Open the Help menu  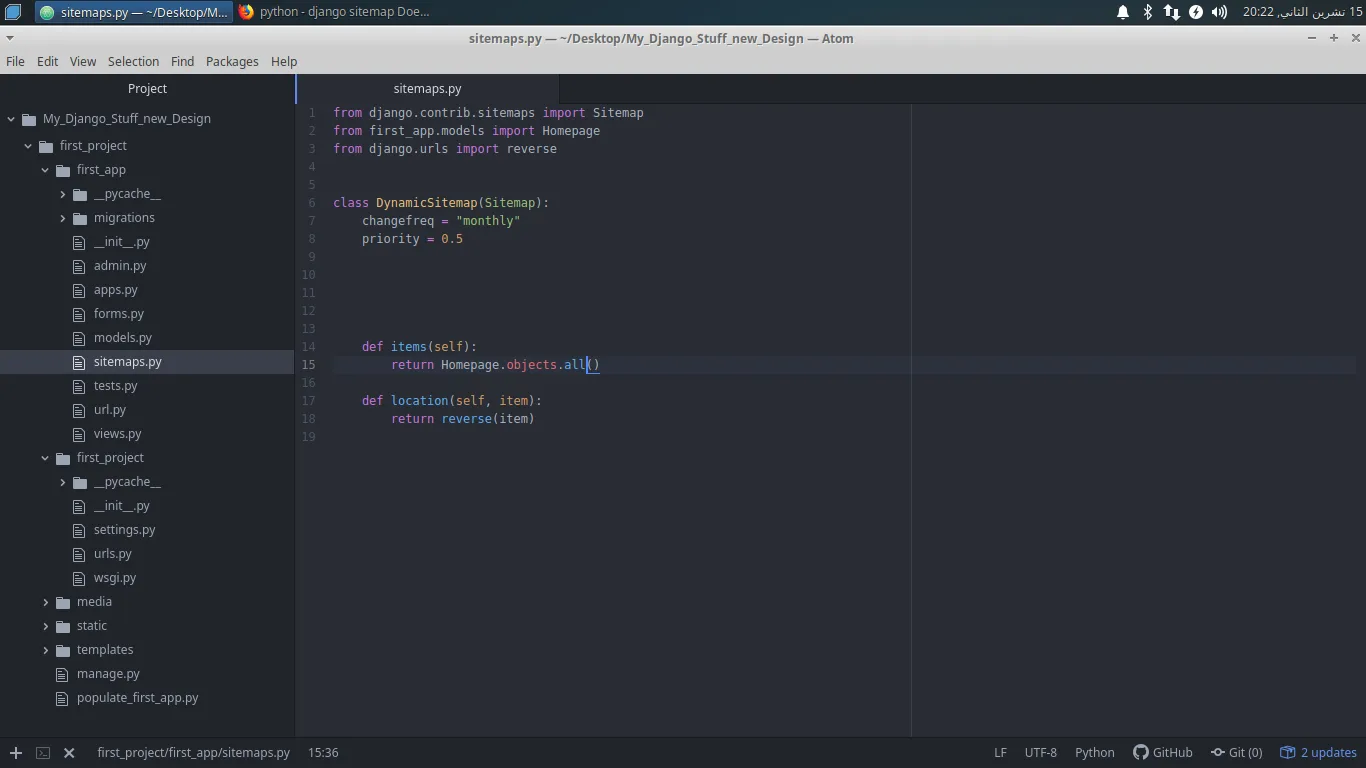[284, 61]
